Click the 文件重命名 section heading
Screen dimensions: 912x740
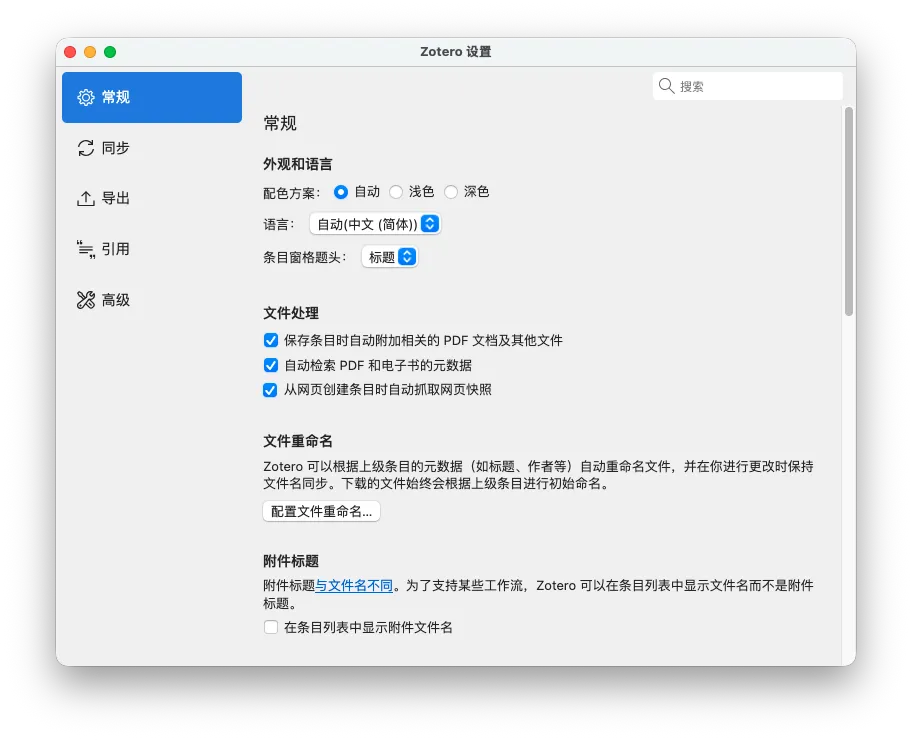click(298, 441)
